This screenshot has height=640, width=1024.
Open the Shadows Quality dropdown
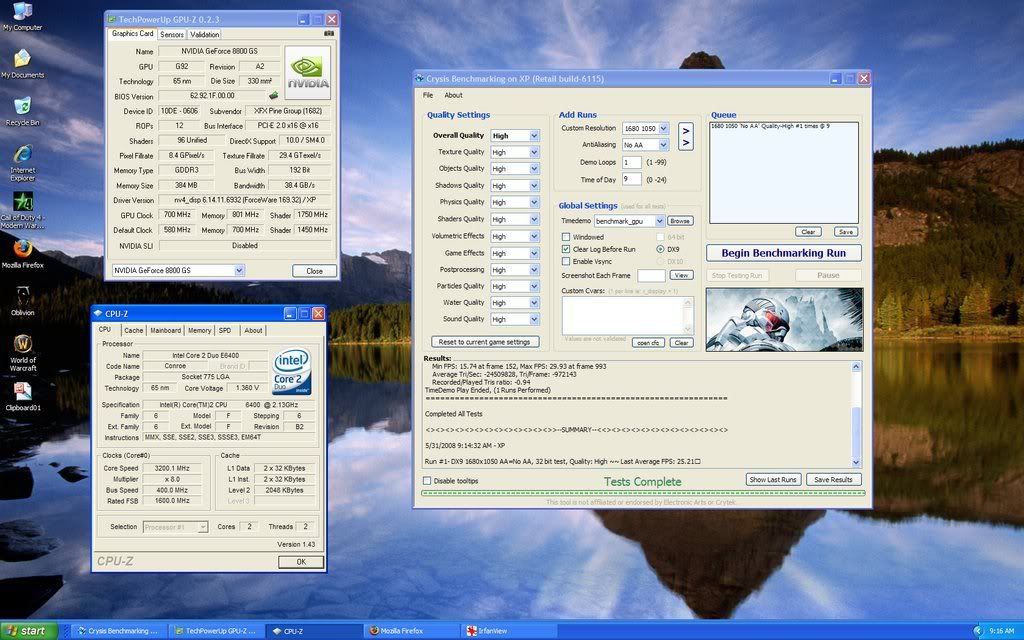coord(534,185)
